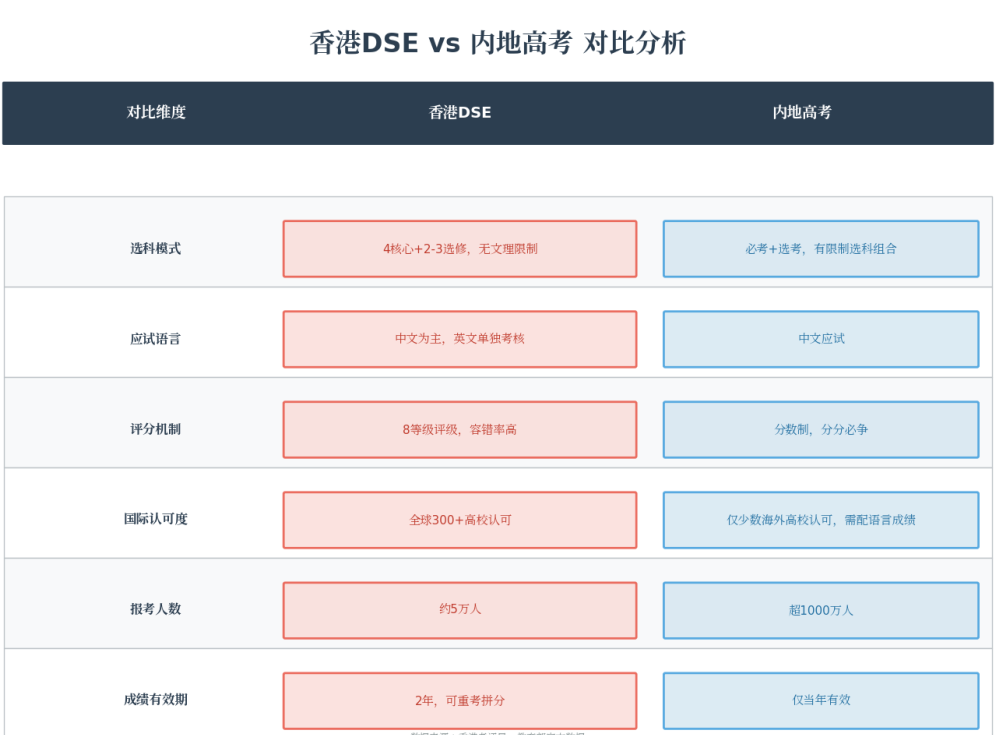Click the page title 香港DSE vs 内地高考 对比分析

(x=498, y=43)
